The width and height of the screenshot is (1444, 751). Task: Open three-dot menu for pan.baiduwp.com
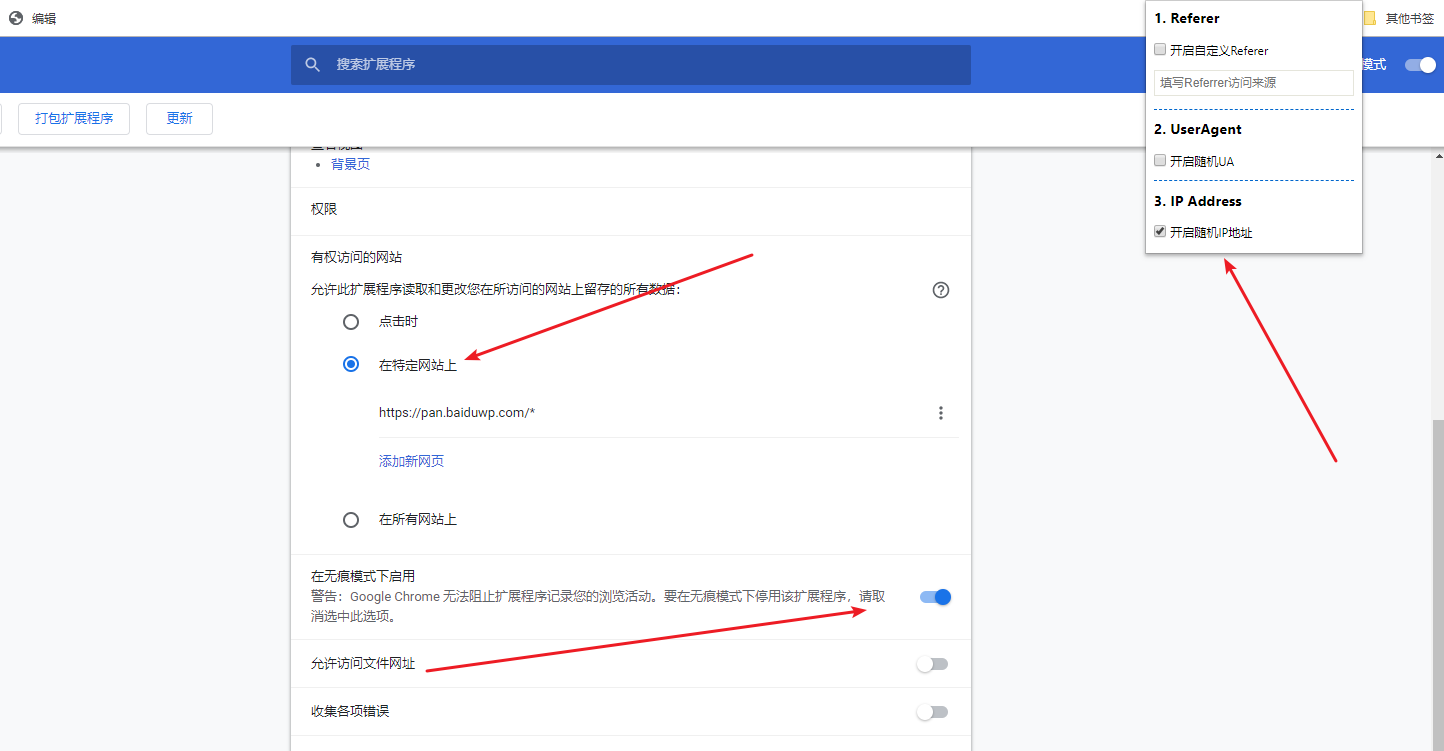(x=941, y=413)
